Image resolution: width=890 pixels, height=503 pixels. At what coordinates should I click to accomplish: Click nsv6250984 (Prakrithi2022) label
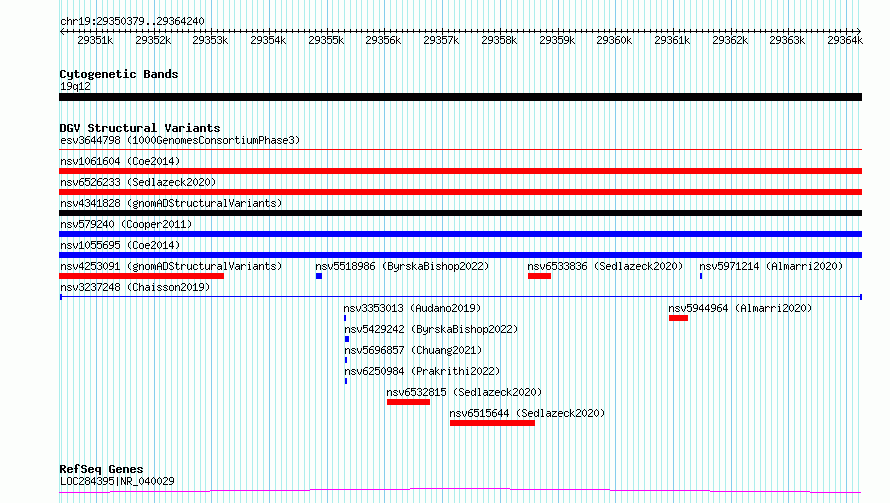[422, 371]
